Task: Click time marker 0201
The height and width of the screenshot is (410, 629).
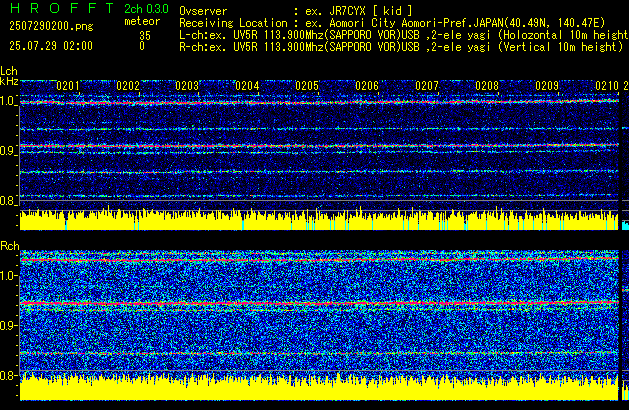Action: pyautogui.click(x=68, y=86)
